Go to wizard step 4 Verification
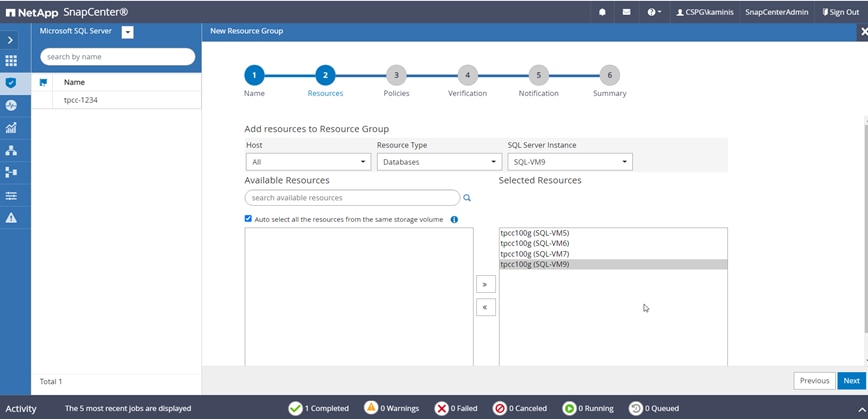 coord(467,75)
